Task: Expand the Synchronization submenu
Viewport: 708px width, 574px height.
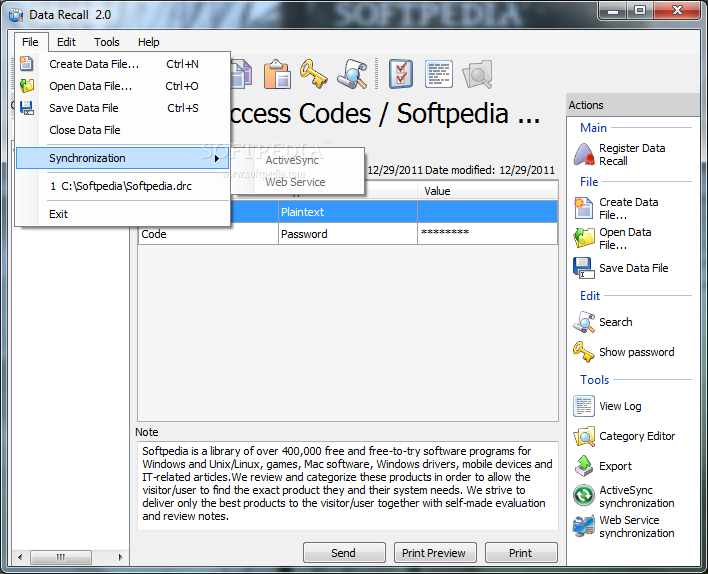Action: click(122, 158)
